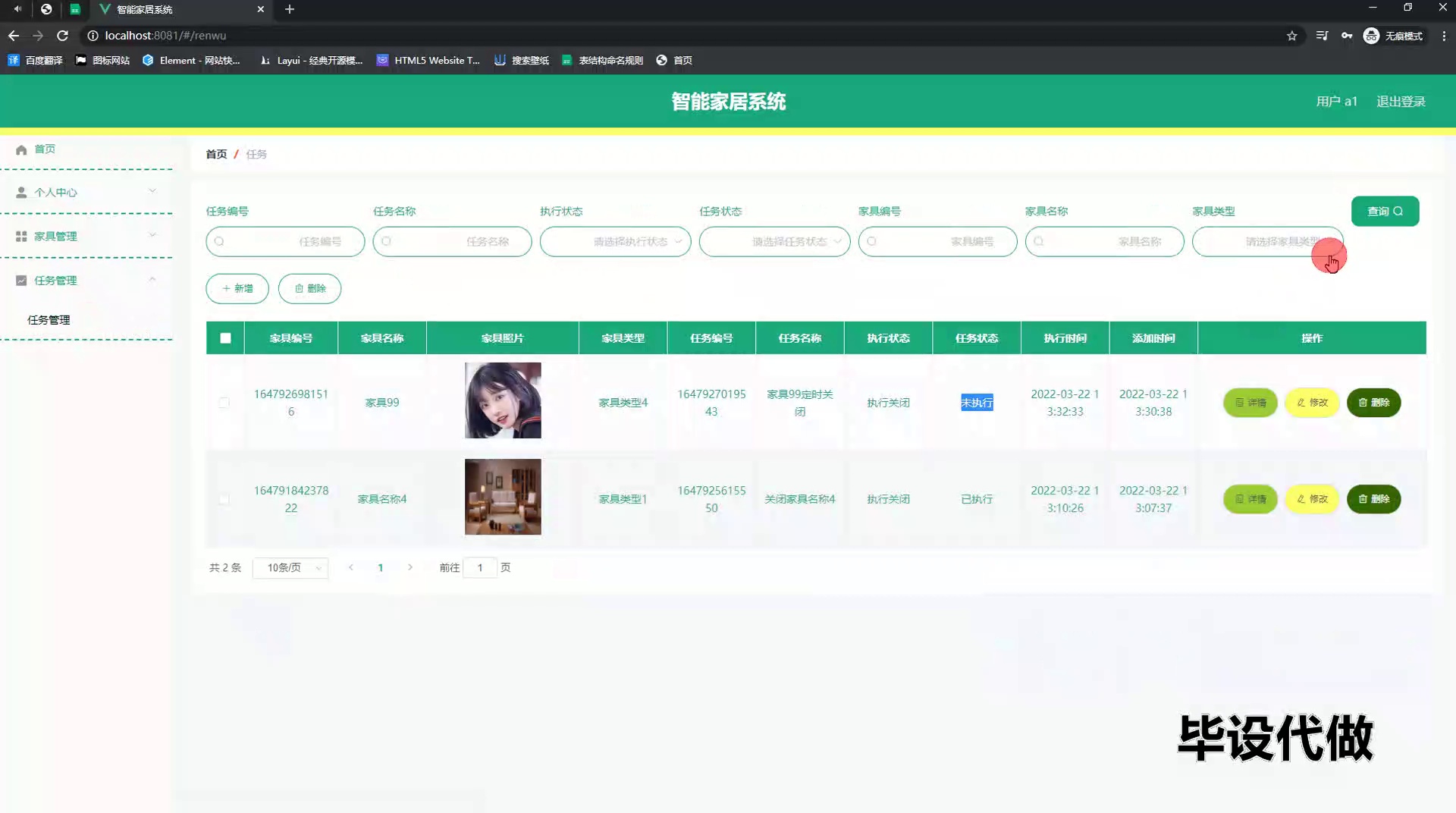Viewport: 1456px width, 813px height.
Task: Click the 新增 button
Action: [x=237, y=289]
